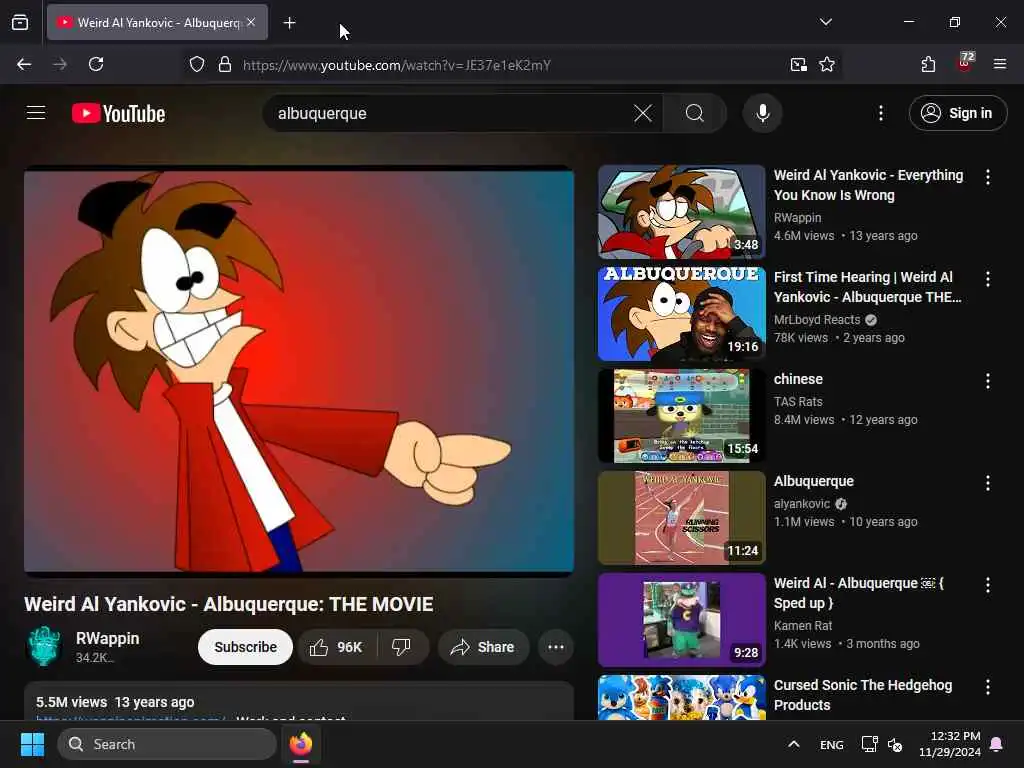
Task: Go to the YouTube home logo
Action: pyautogui.click(x=118, y=113)
